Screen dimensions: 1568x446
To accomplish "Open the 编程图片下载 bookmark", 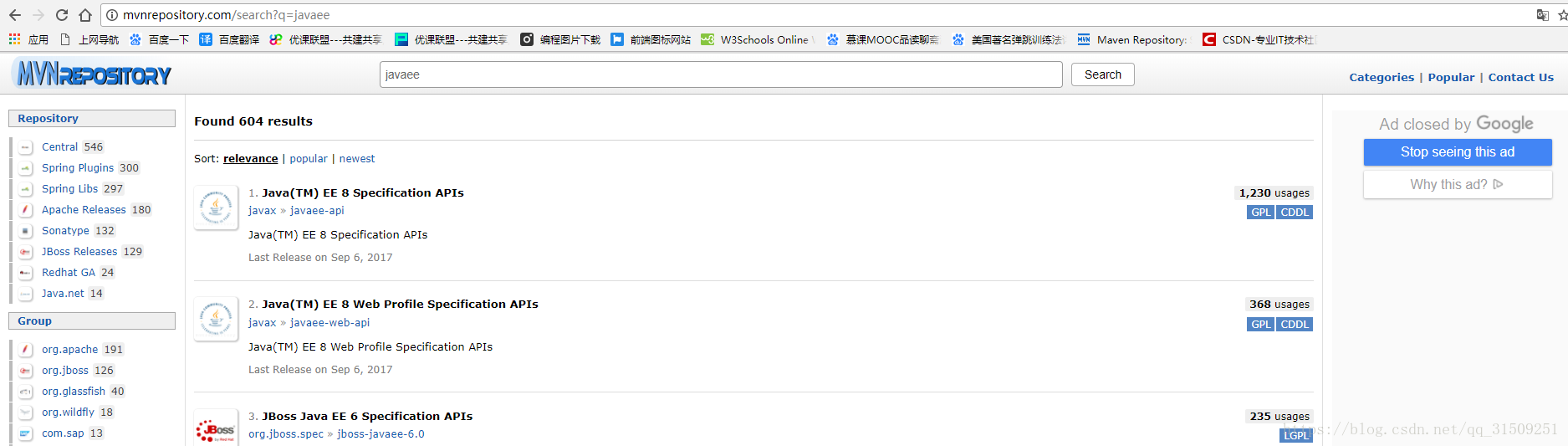I will click(560, 39).
